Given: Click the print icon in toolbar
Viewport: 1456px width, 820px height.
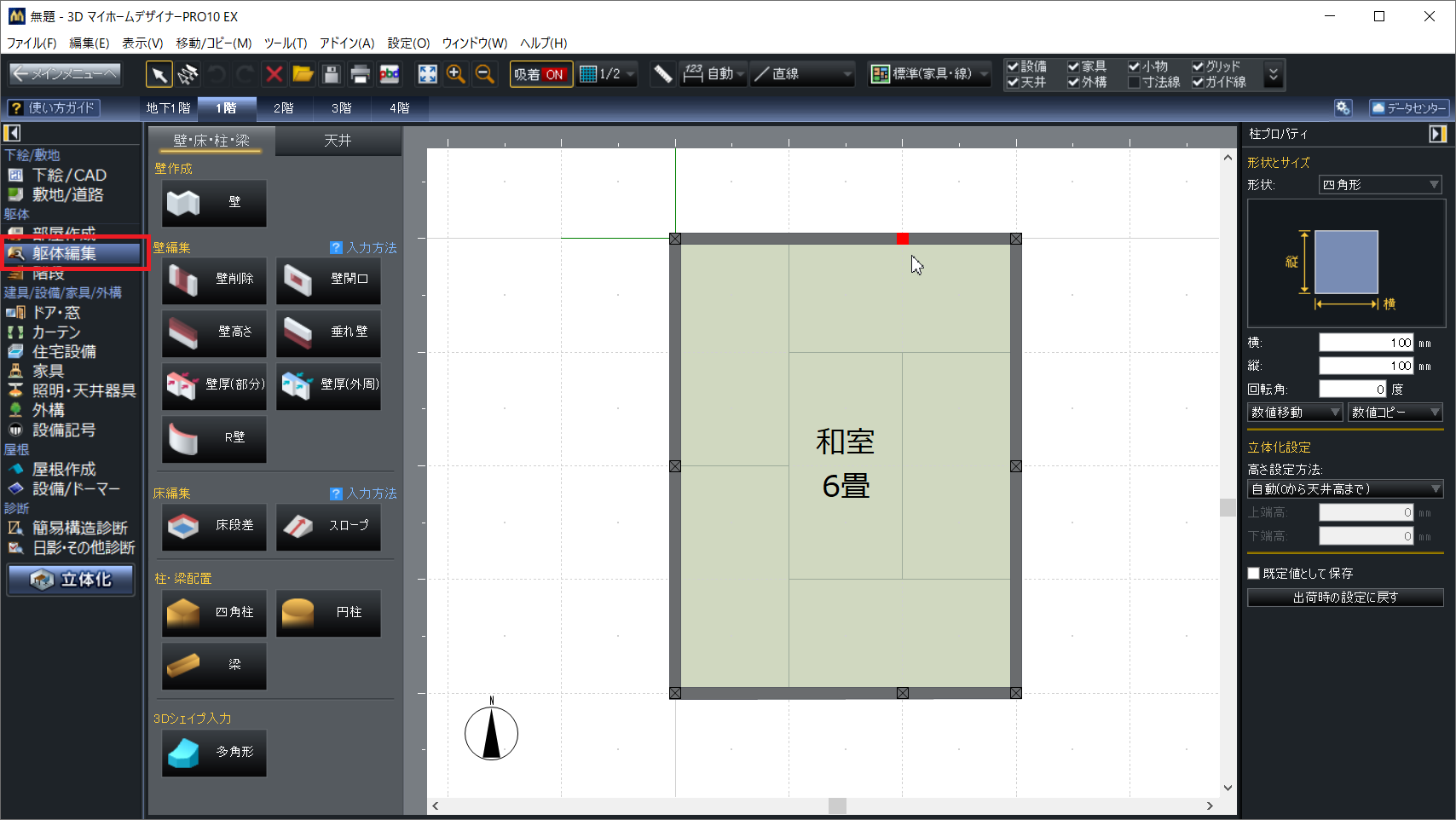Looking at the screenshot, I should [360, 75].
